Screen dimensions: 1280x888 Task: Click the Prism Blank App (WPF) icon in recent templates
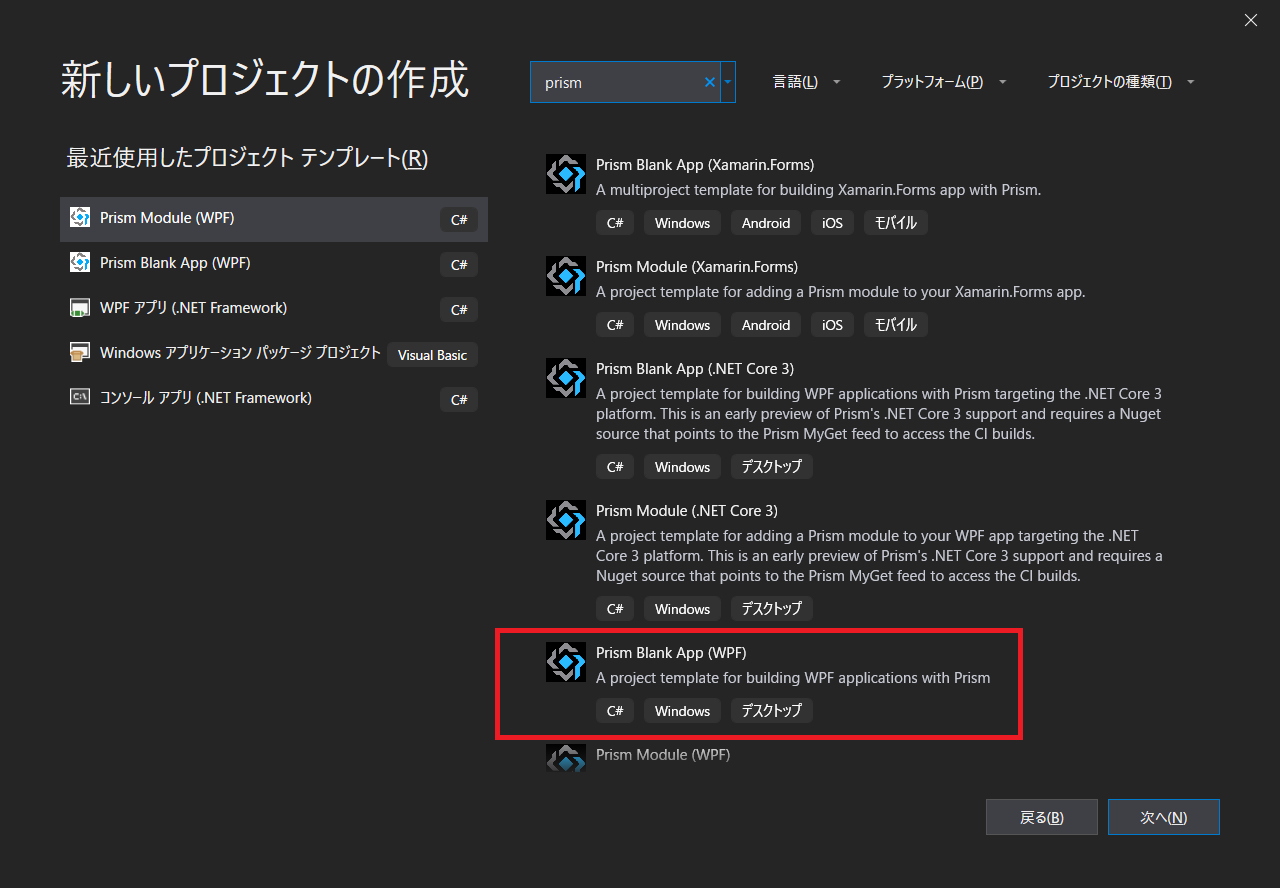coord(80,263)
